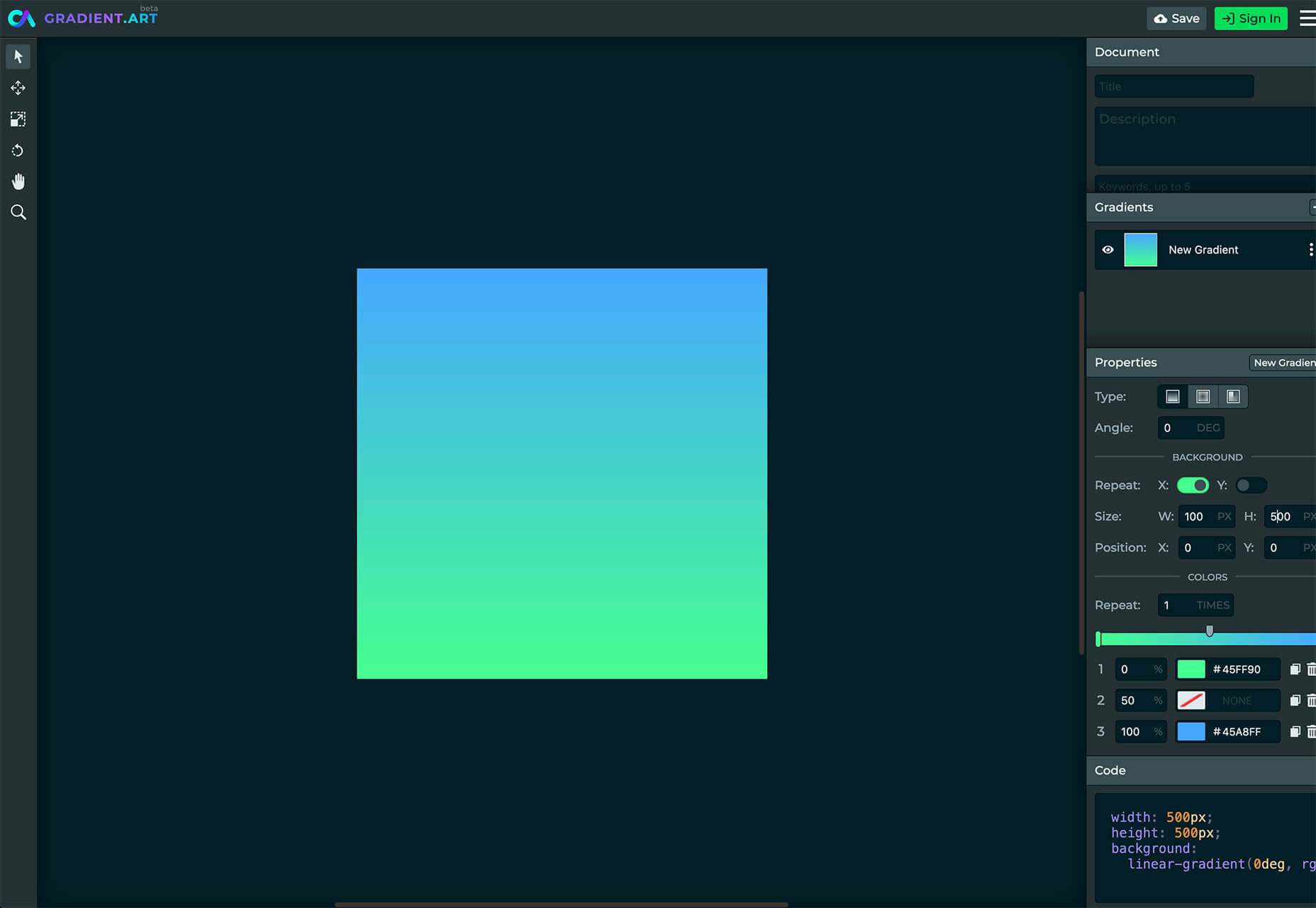Select the scale/resize tool
This screenshot has width=1316, height=908.
pyautogui.click(x=18, y=119)
